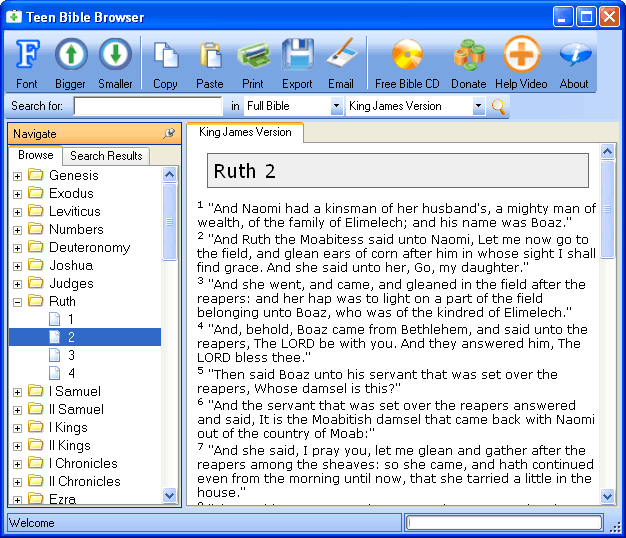Expand the Genesis book tree node

[17, 176]
